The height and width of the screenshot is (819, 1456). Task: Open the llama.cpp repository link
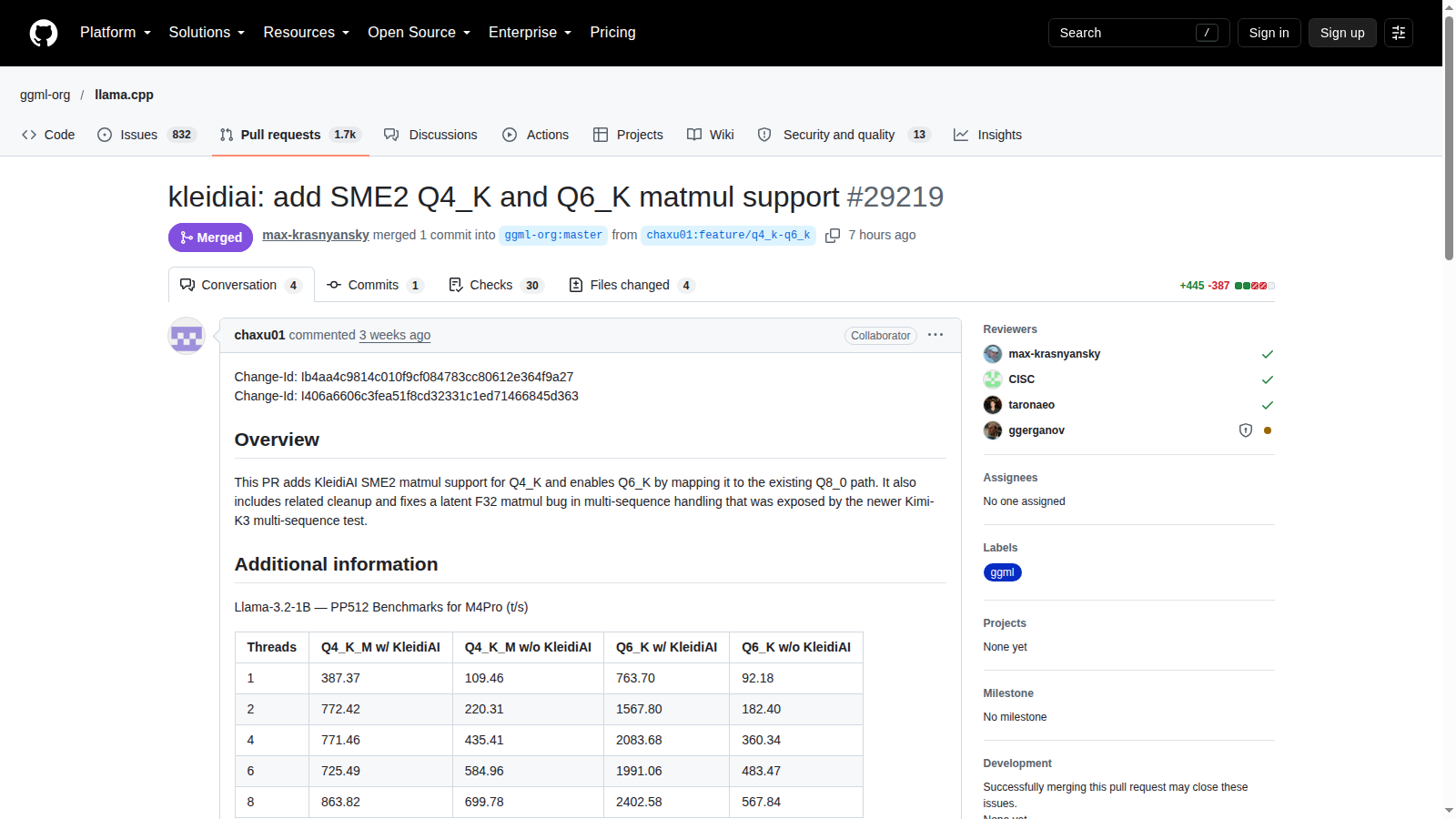124,95
